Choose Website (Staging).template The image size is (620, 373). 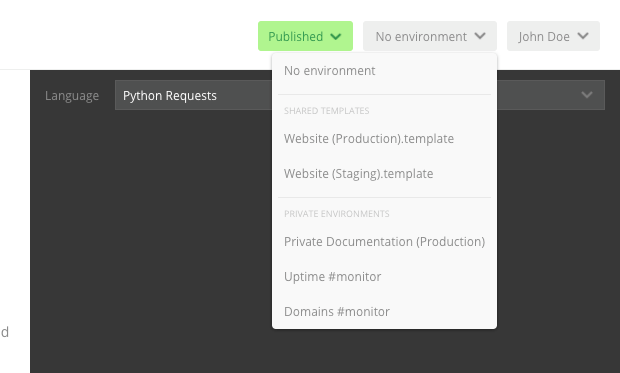coord(384,174)
